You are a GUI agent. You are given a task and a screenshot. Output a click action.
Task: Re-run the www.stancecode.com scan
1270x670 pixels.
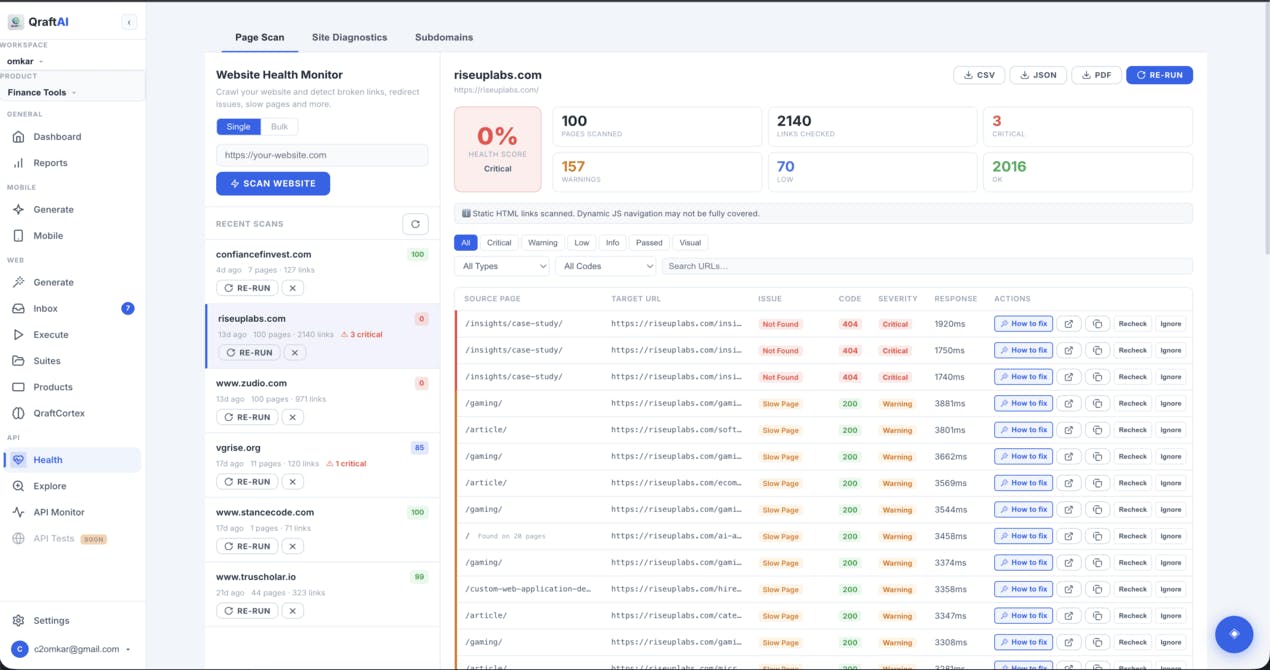[247, 547]
